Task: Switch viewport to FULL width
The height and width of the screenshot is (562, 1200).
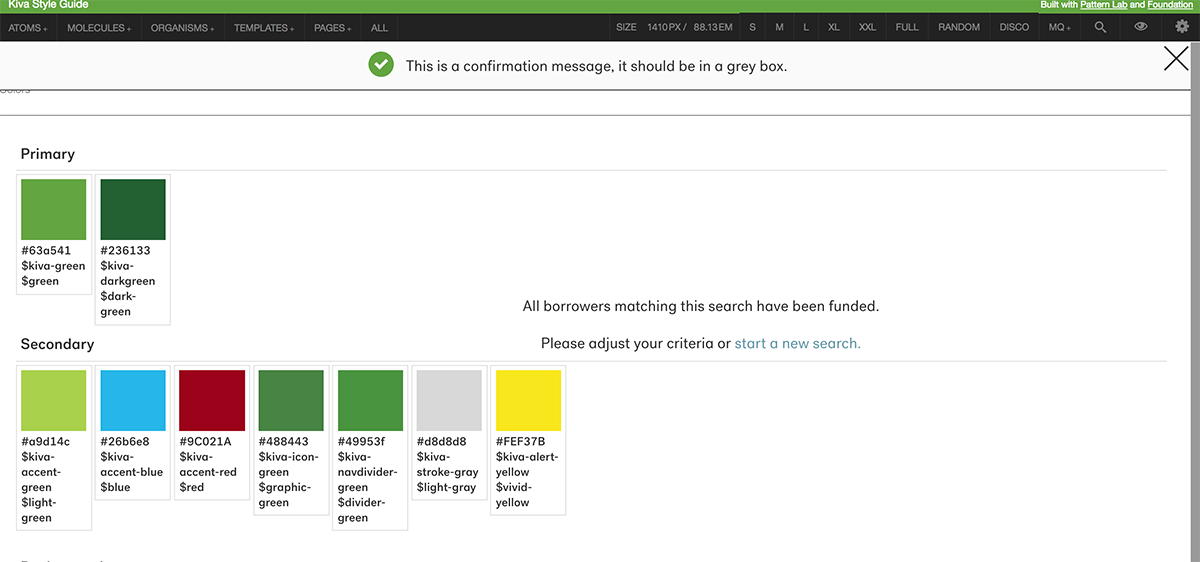Action: click(907, 27)
